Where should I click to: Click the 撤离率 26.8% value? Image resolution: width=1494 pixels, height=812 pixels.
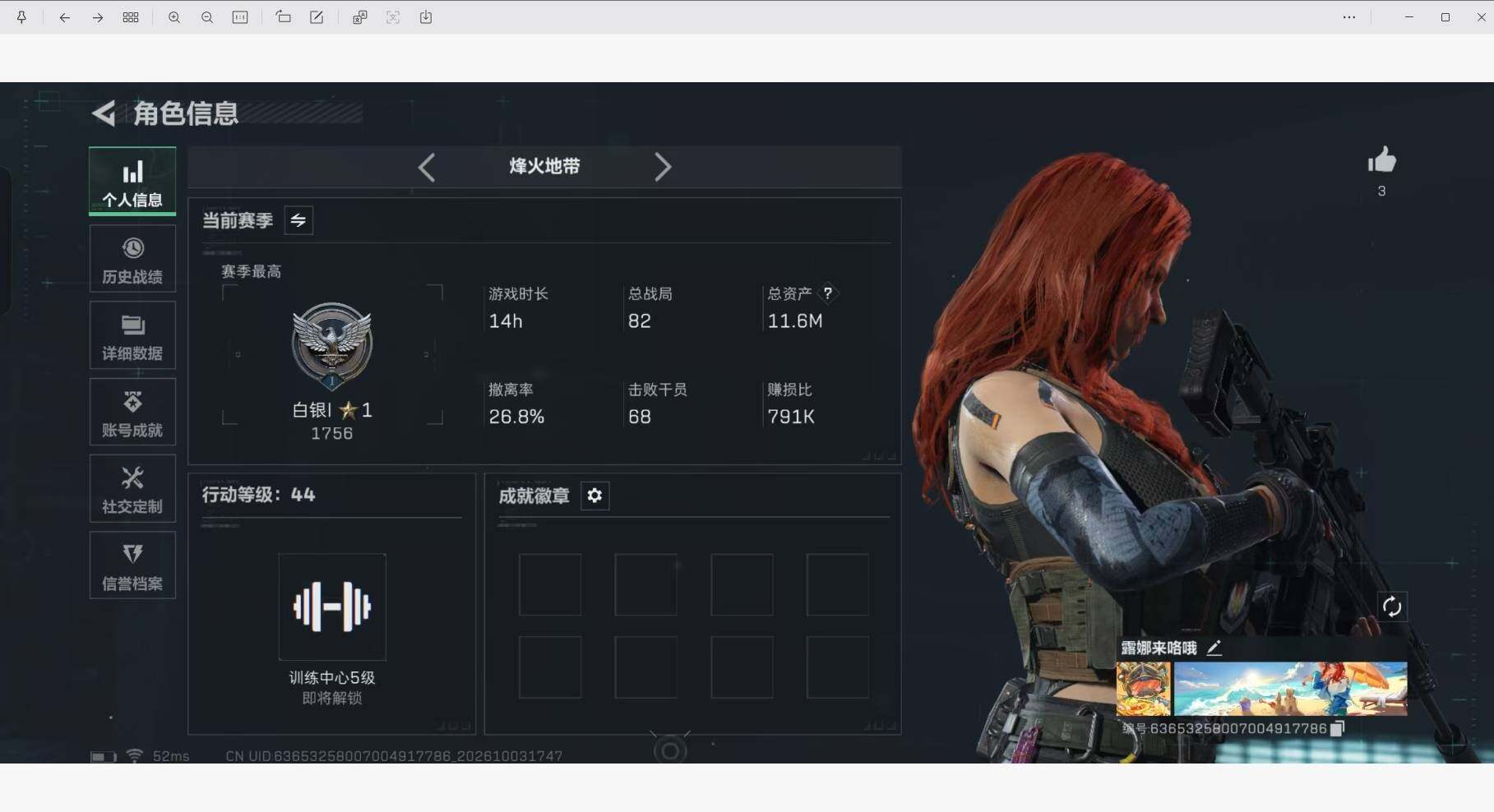[516, 417]
